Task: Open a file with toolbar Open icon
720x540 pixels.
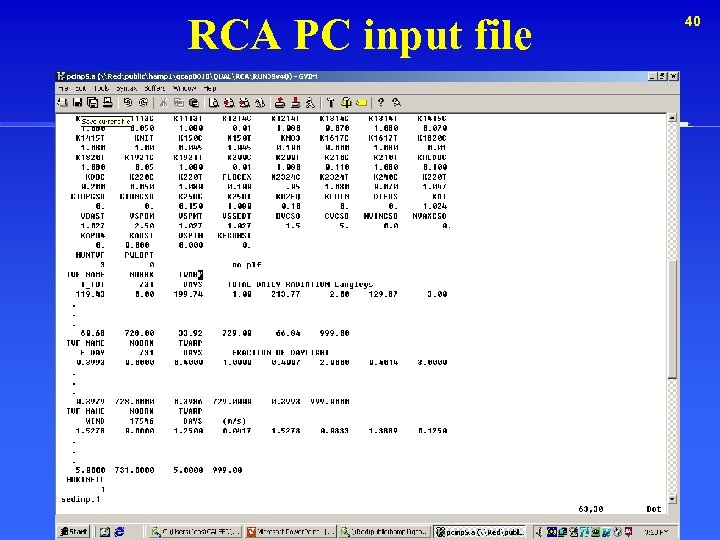Action: (62, 103)
